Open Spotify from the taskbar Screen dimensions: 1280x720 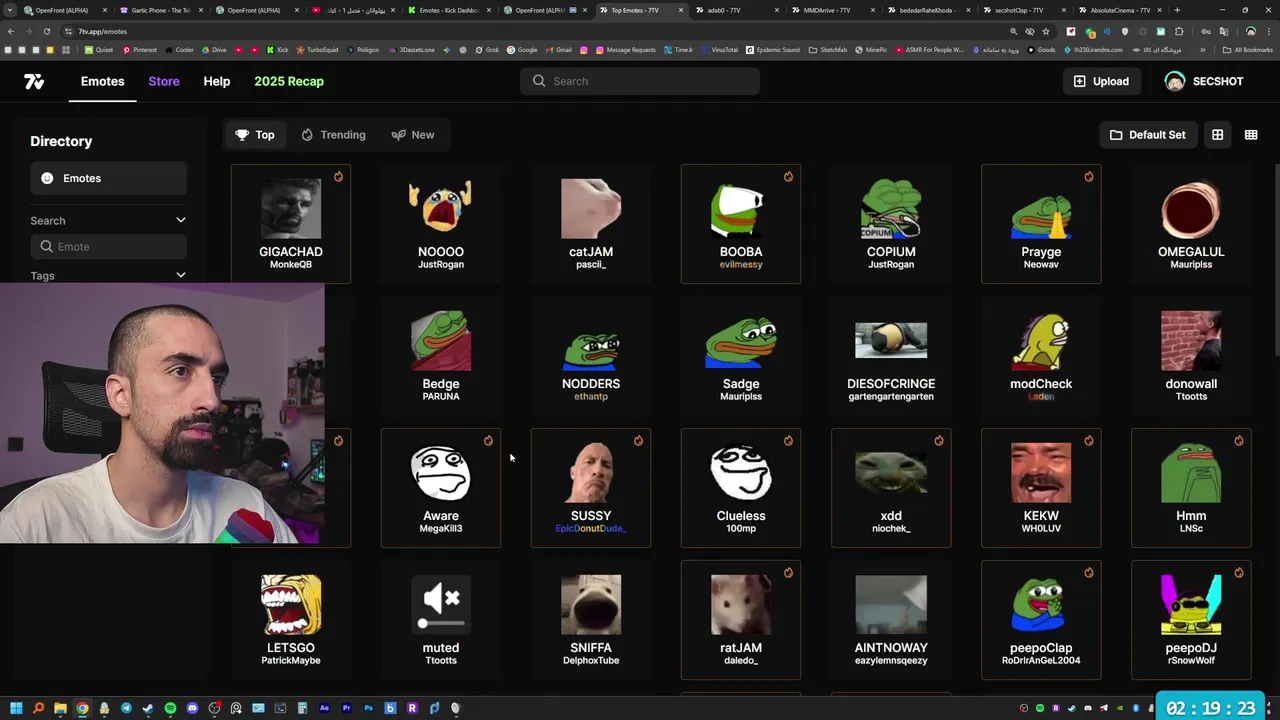tap(170, 708)
